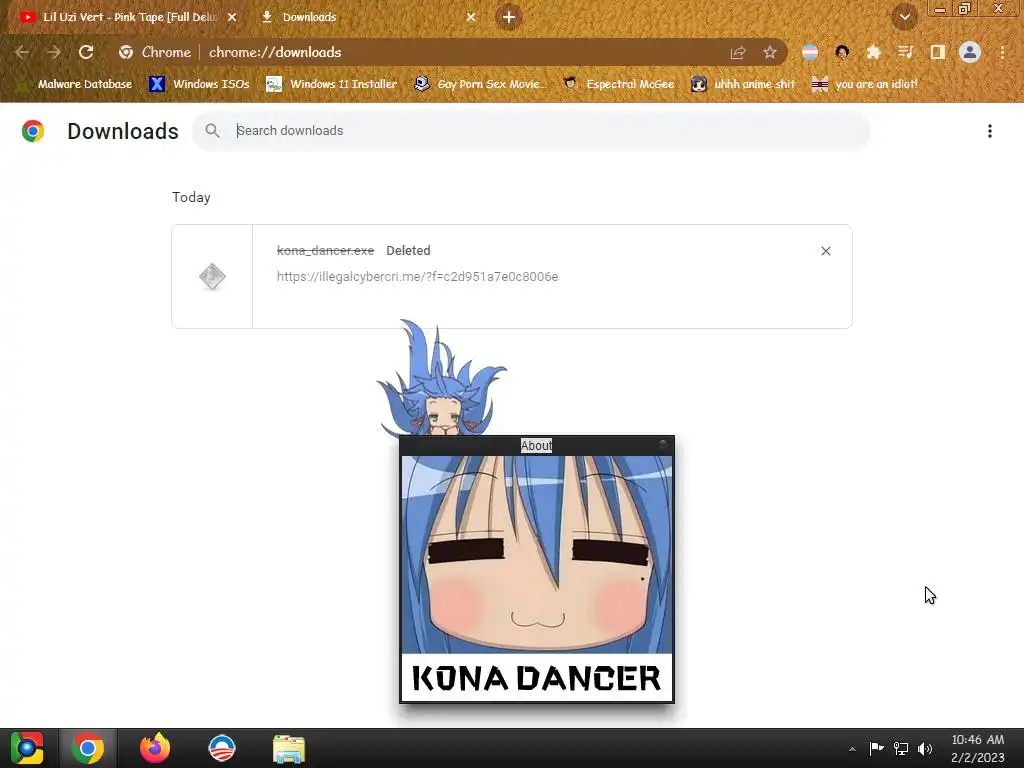Bookmark this page with the star icon
The width and height of the screenshot is (1024, 768).
770,52
